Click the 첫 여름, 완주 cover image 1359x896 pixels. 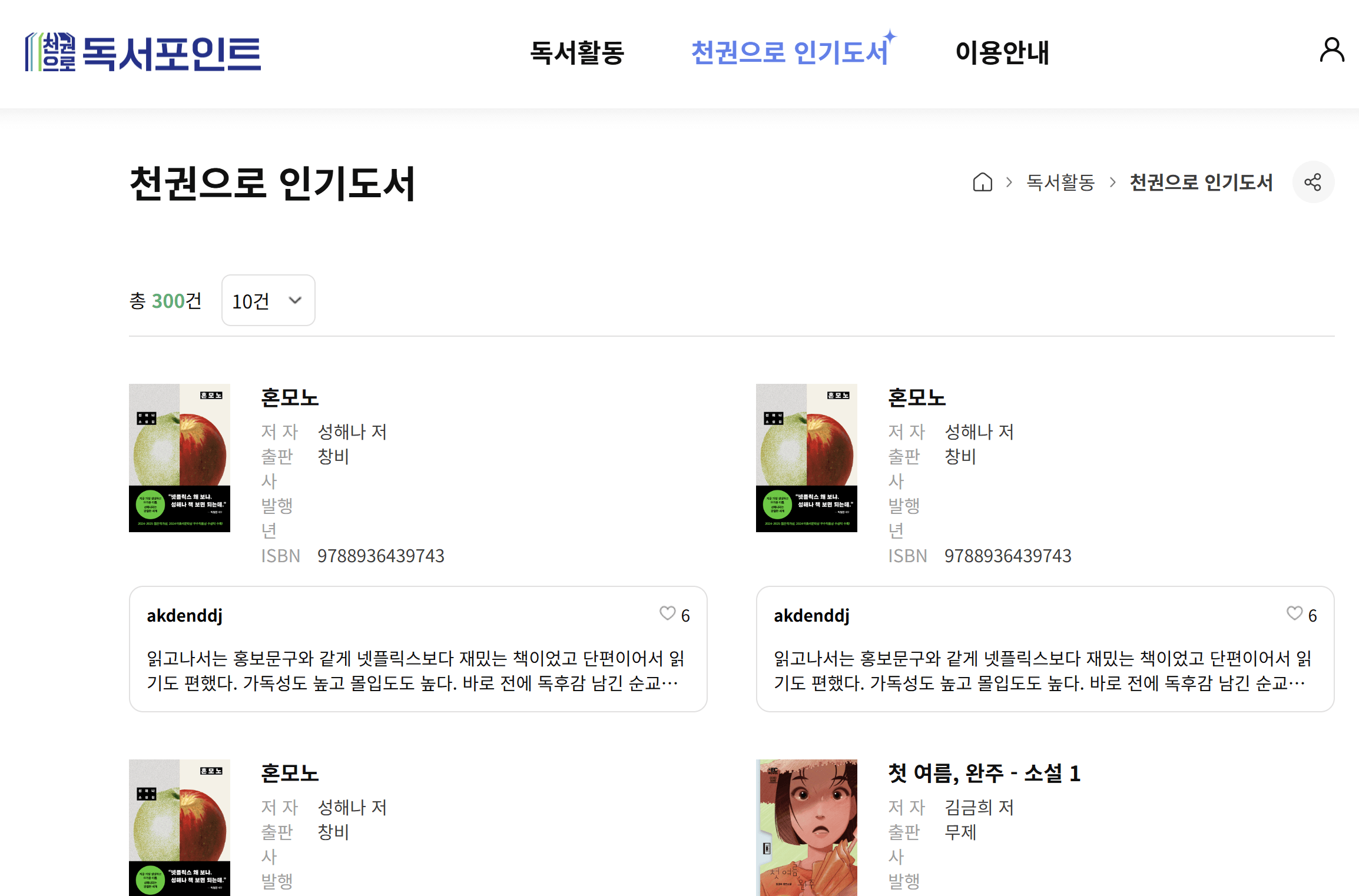click(807, 827)
